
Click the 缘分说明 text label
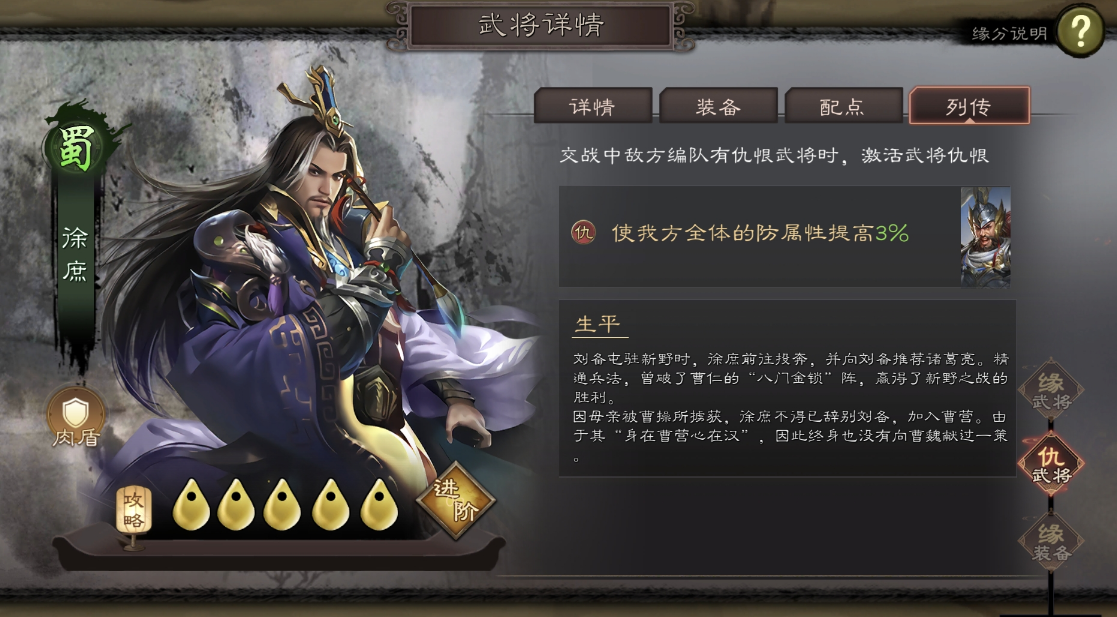tap(1010, 33)
